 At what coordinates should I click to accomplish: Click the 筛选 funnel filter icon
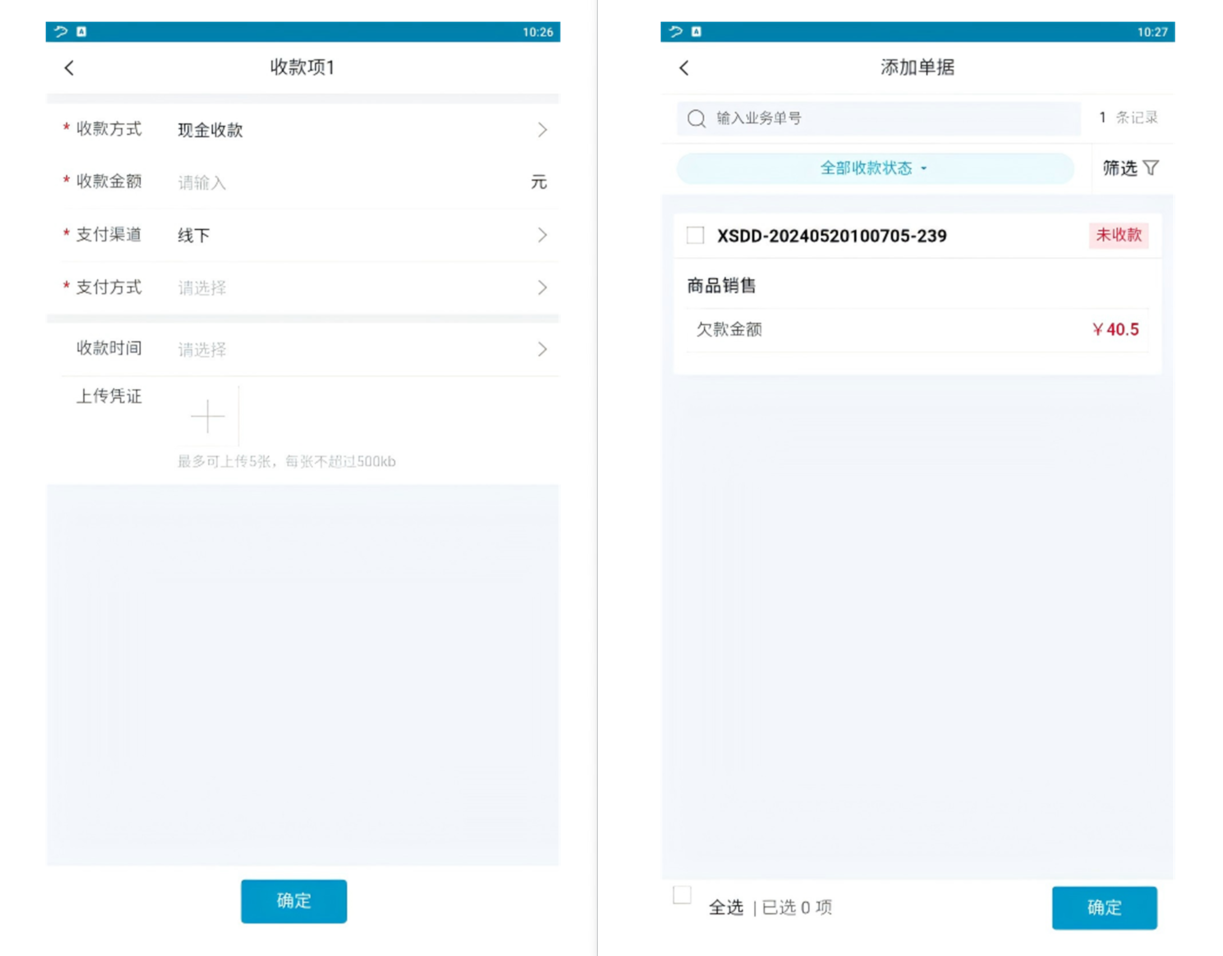[1150, 168]
